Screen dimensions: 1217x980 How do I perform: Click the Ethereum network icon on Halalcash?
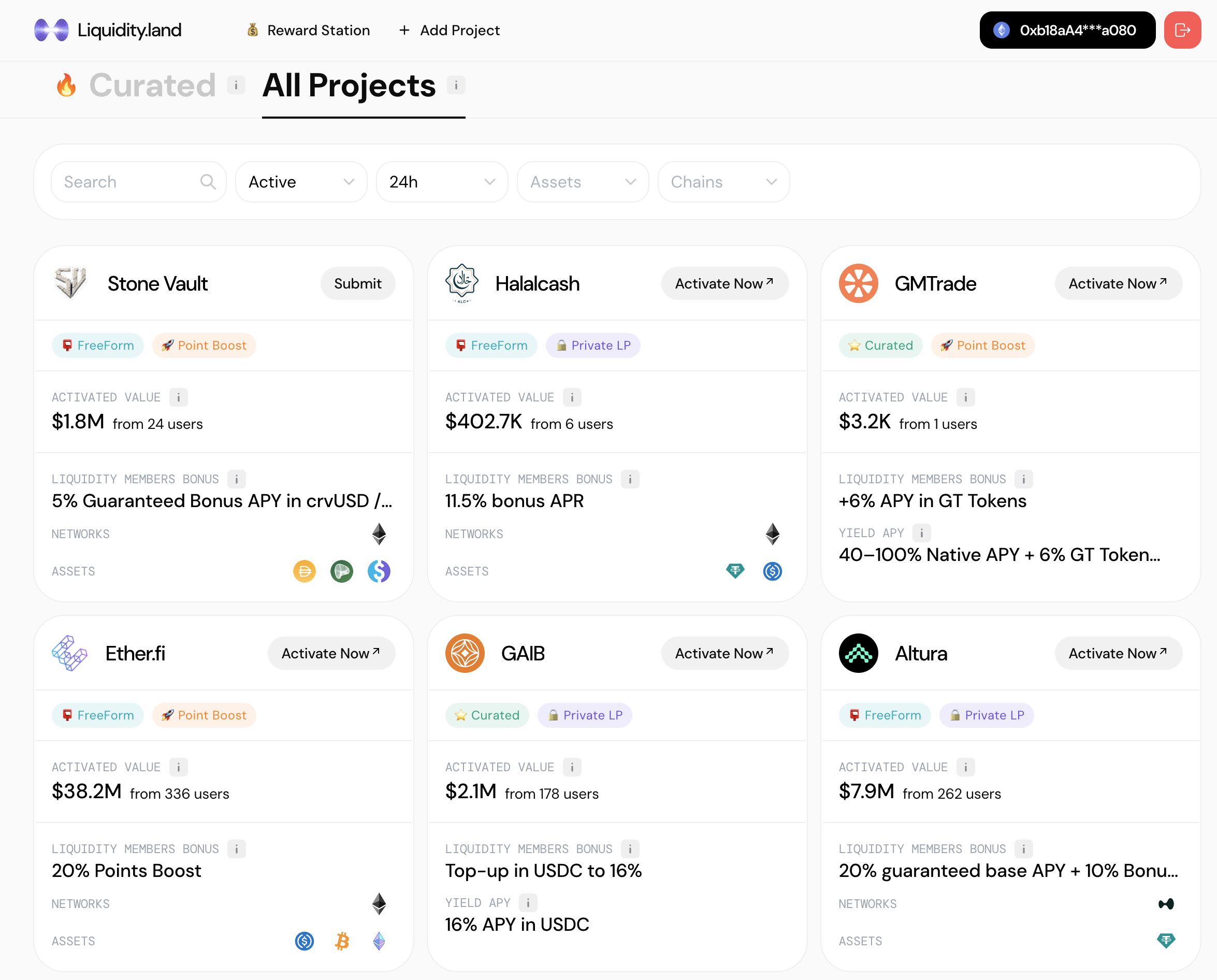pyautogui.click(x=772, y=534)
